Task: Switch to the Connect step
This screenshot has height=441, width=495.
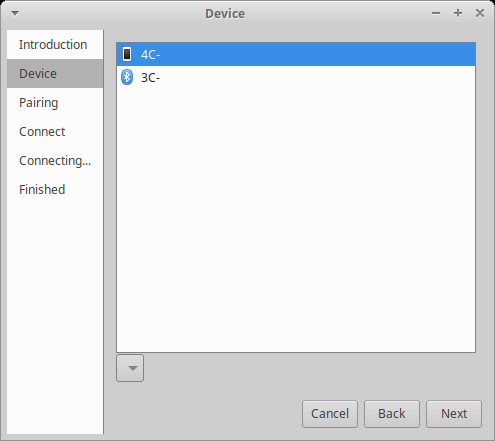Action: (x=55, y=132)
